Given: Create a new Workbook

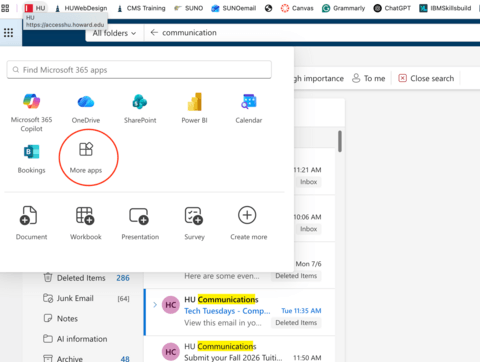Looking at the screenshot, I should [86, 223].
